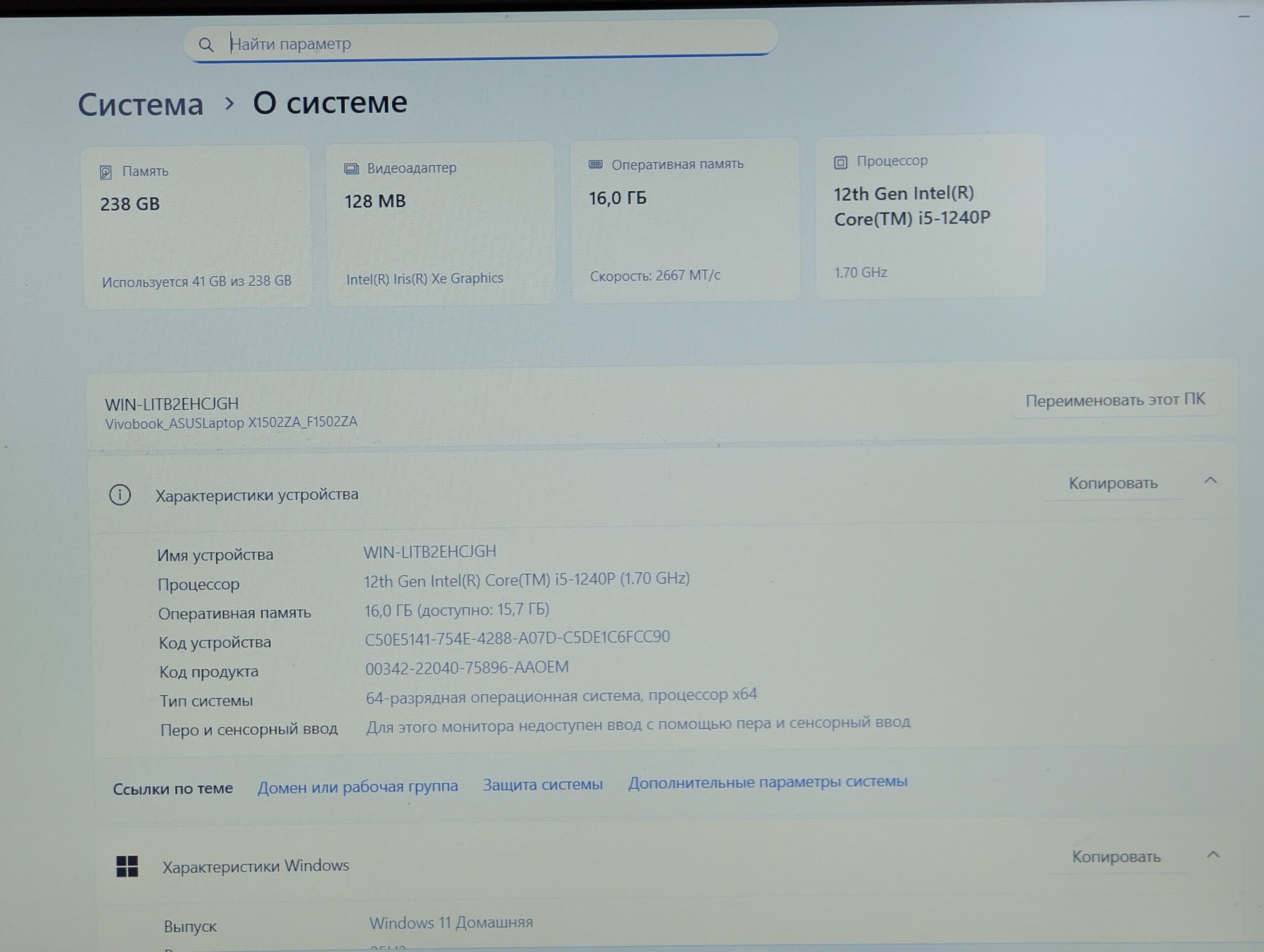The width and height of the screenshot is (1264, 952).
Task: Click "Выпуск" label in Windows specs
Action: pyautogui.click(x=190, y=927)
